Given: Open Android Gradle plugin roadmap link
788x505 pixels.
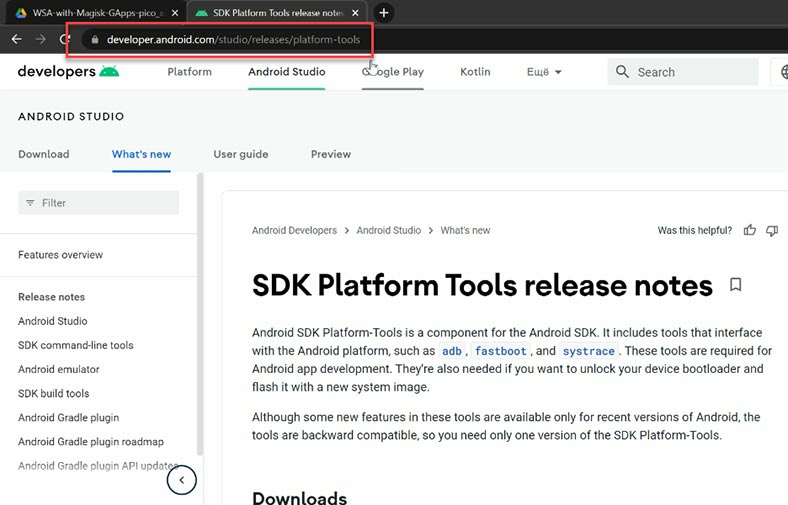Looking at the screenshot, I should click(x=91, y=442).
